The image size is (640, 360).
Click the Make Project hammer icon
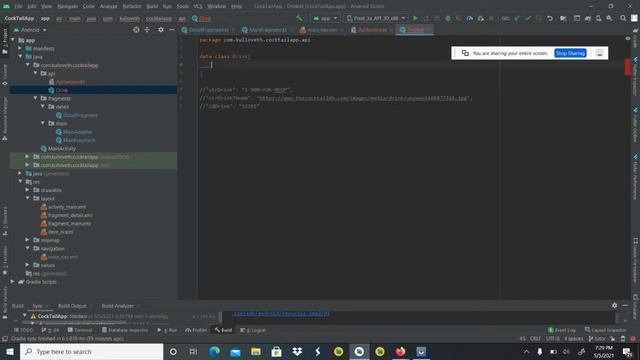point(299,18)
